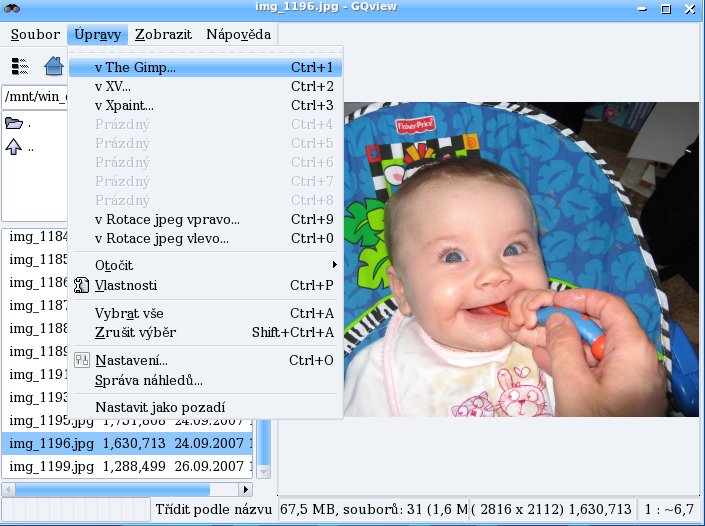Click '67,5 MB, souborů: 31' status text
The width and height of the screenshot is (705, 526).
point(373,509)
